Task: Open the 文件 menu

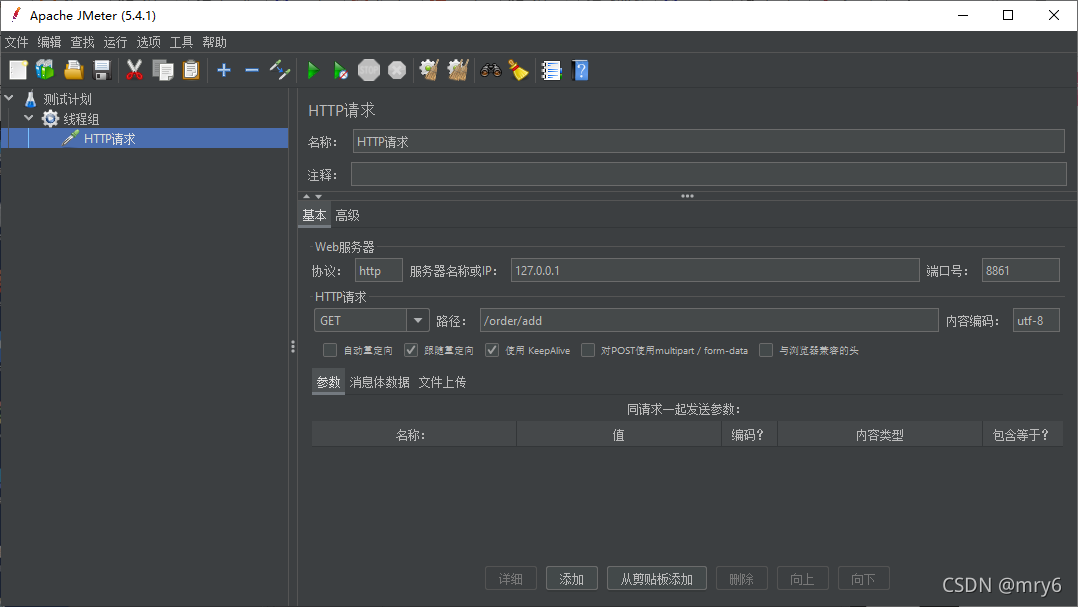Action: pyautogui.click(x=16, y=42)
